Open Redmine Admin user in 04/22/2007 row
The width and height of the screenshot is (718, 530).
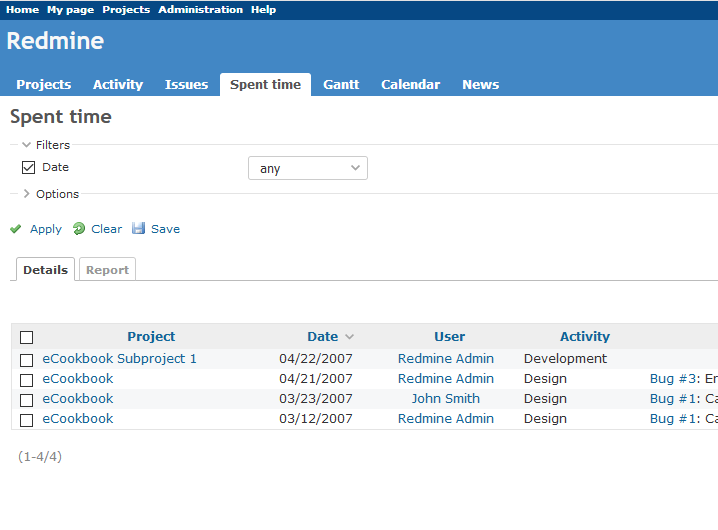(x=446, y=359)
